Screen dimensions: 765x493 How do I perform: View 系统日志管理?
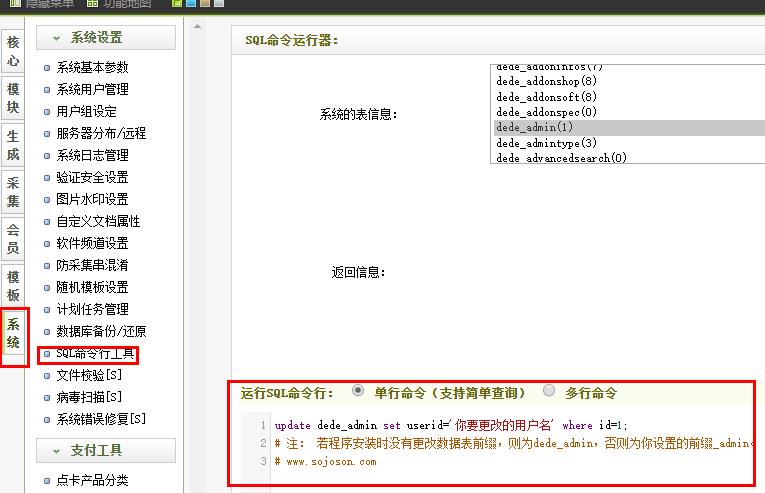pos(92,155)
